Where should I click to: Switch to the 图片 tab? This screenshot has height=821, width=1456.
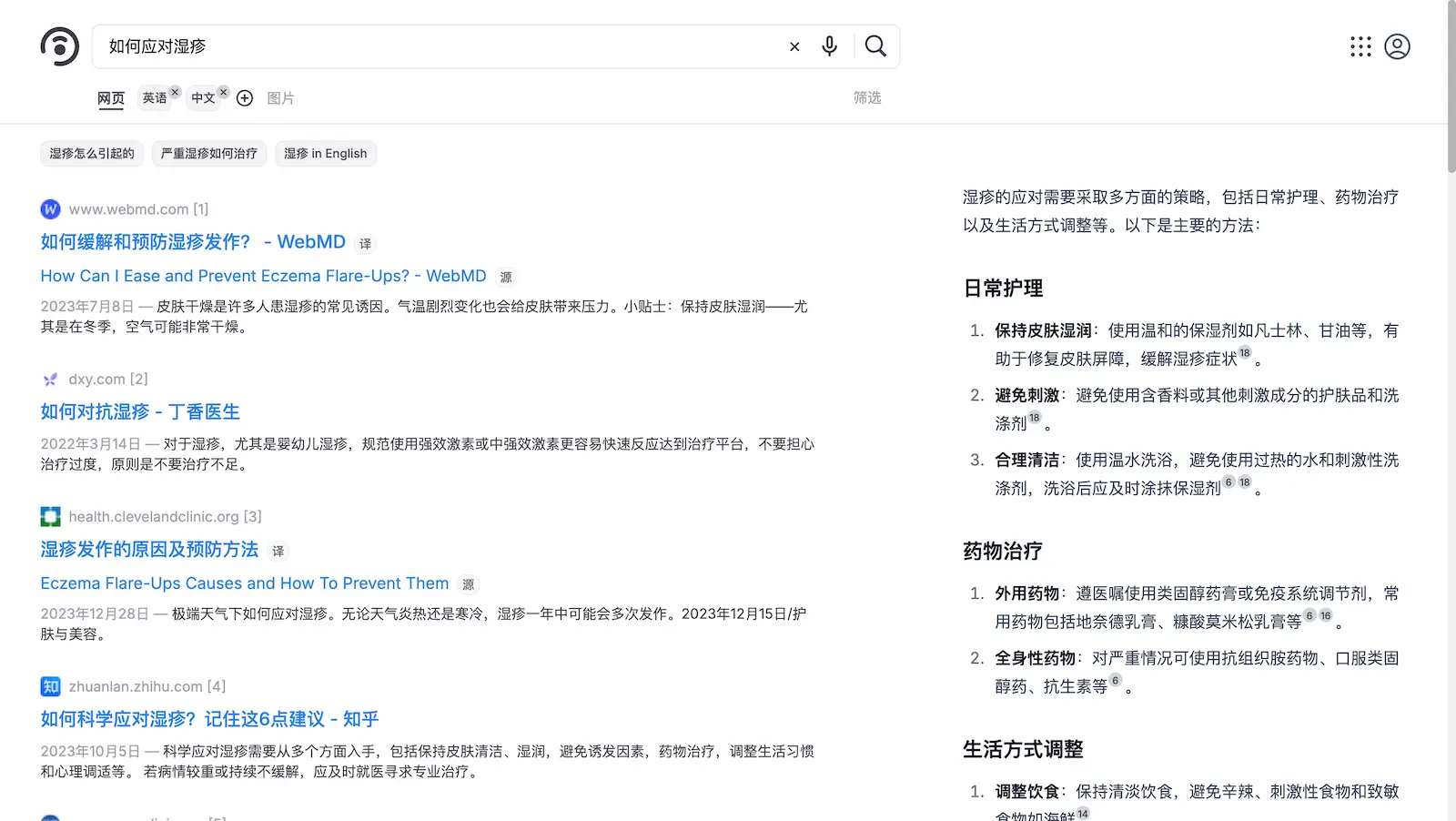(280, 98)
